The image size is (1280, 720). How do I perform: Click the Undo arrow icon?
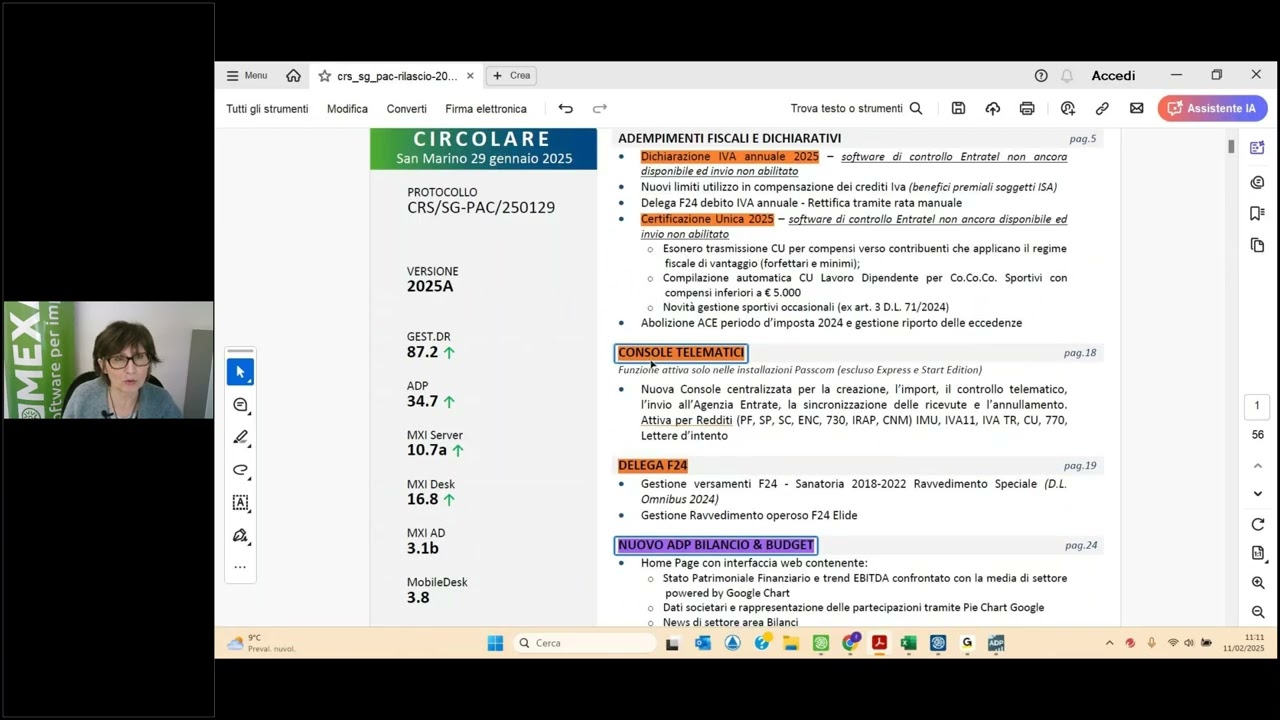[566, 109]
